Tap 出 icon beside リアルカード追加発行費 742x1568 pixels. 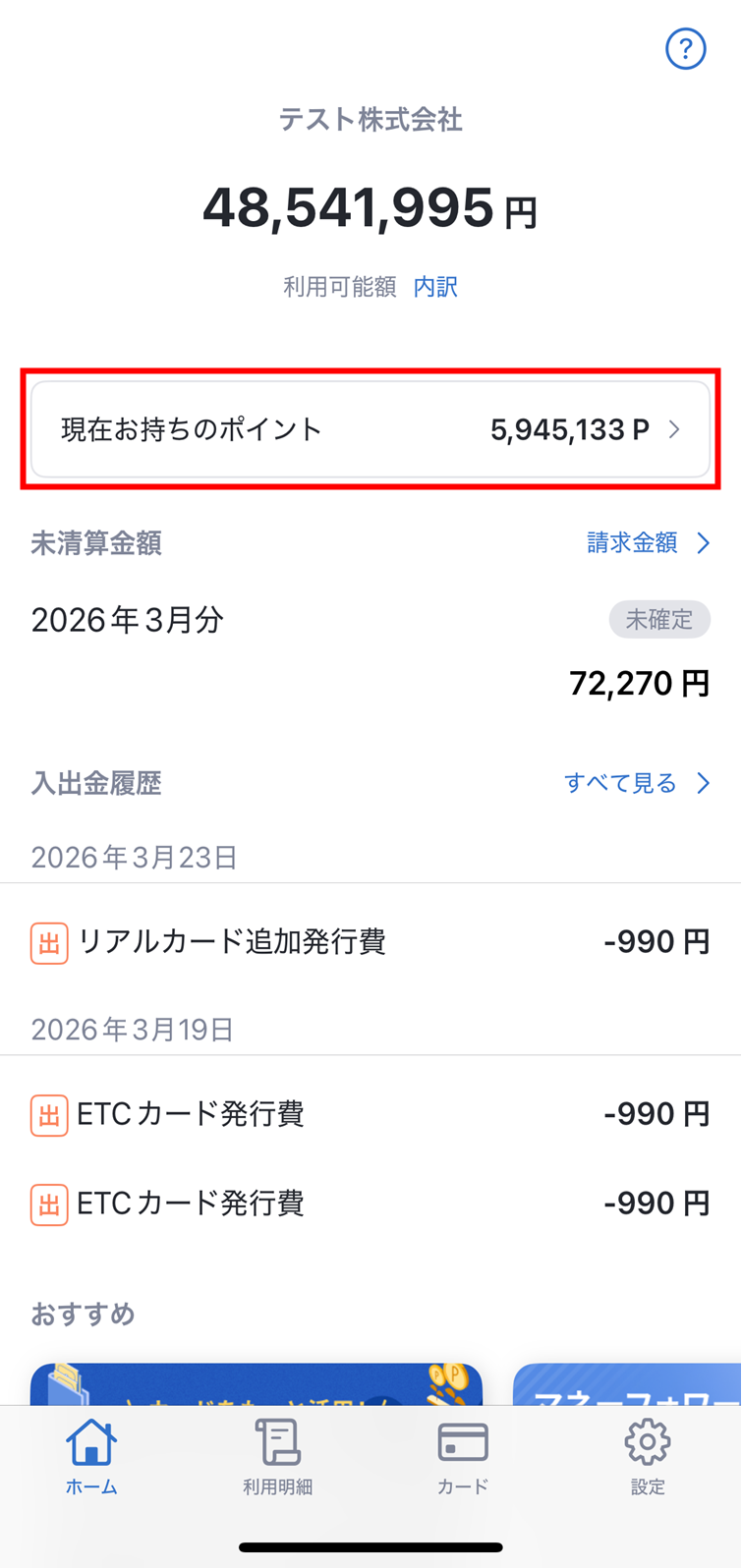(x=49, y=943)
